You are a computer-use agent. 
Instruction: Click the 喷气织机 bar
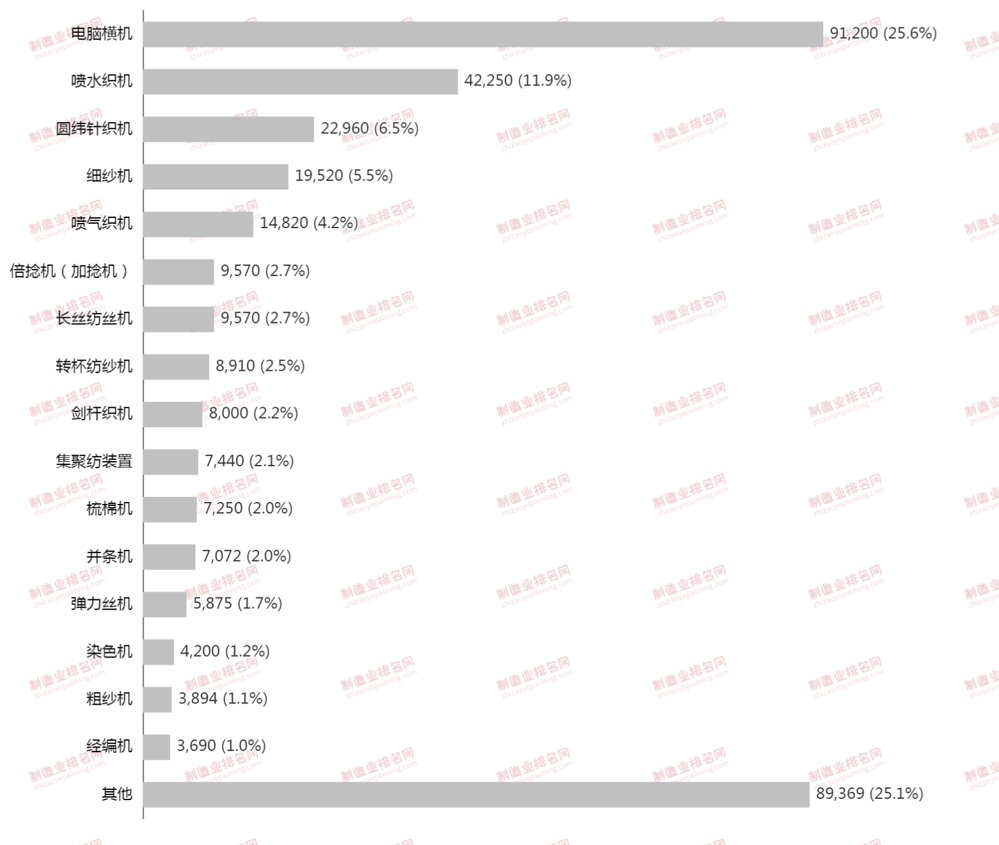pos(199,224)
